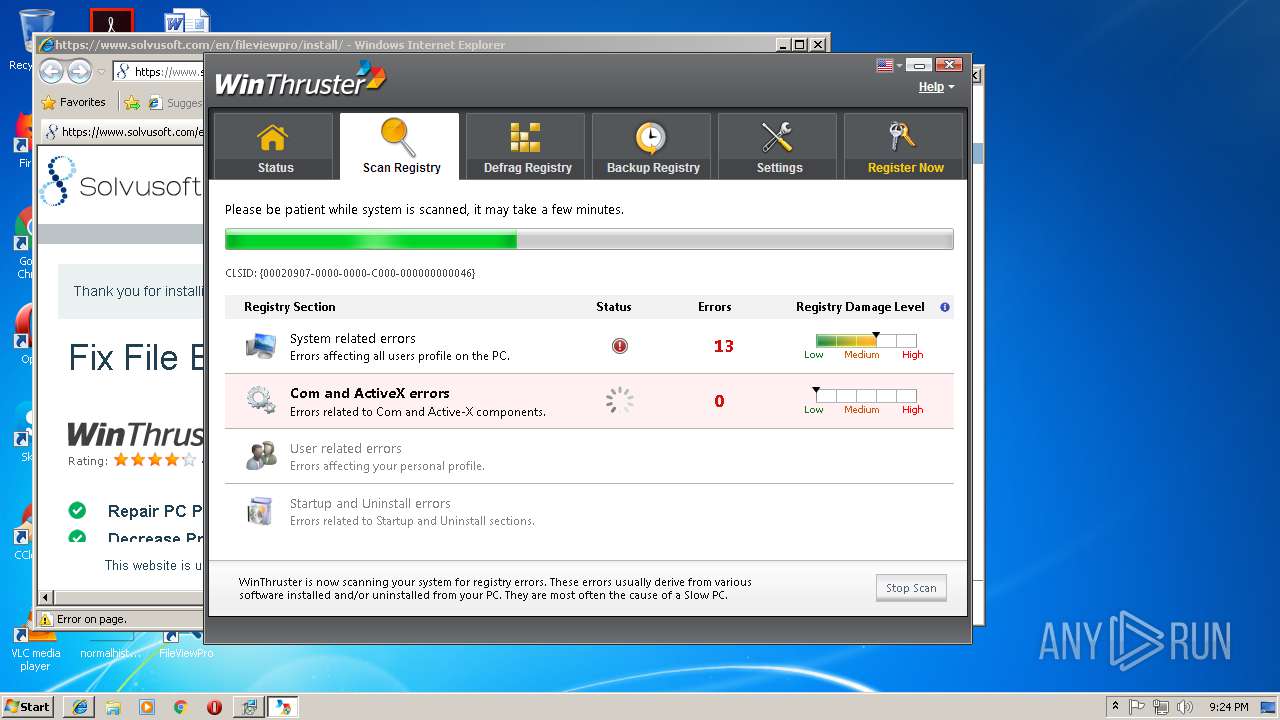Open Windows Explorer folder taskbar icon
1280x720 pixels.
(x=113, y=706)
